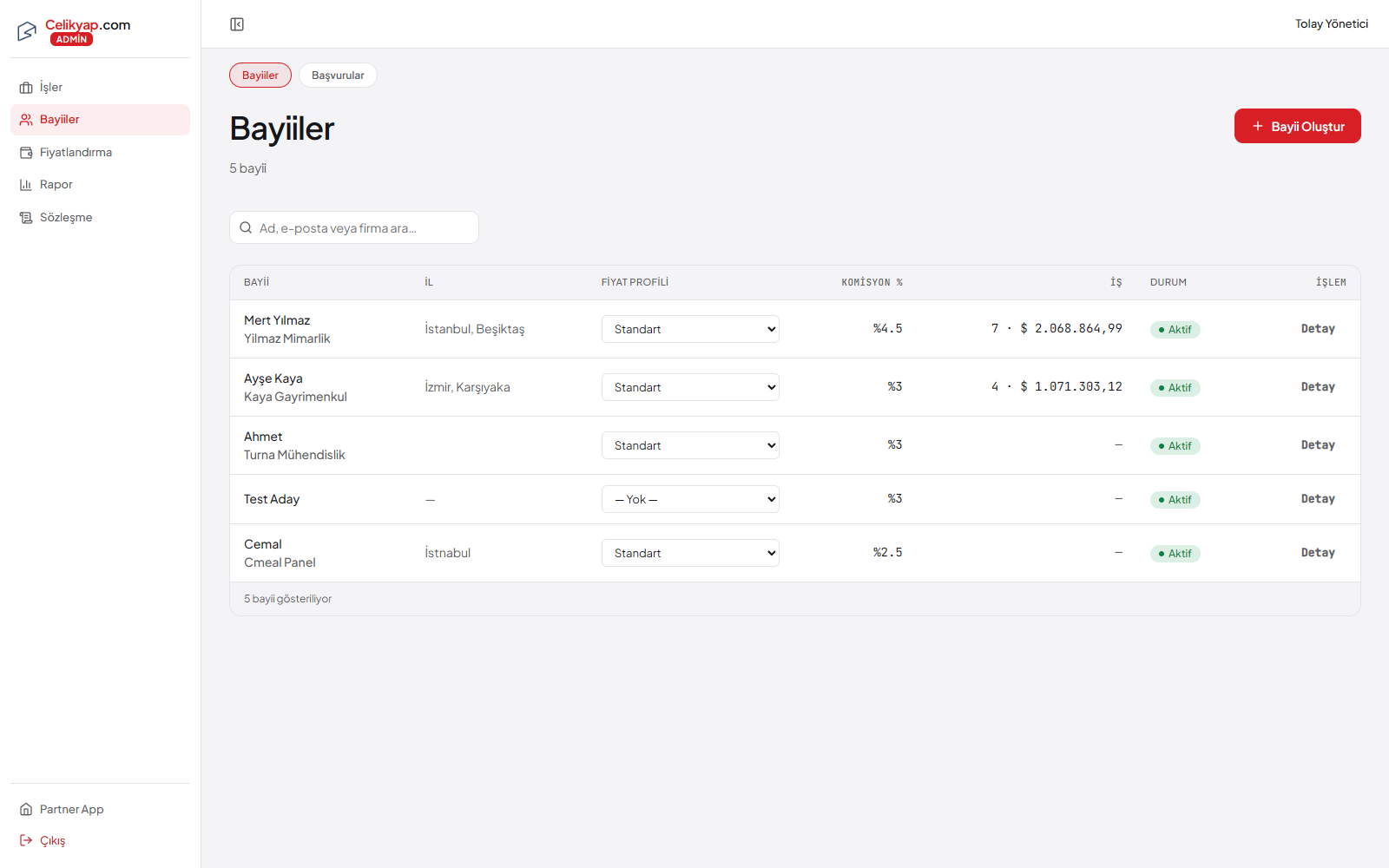Click the Sözleşme document icon
Viewport: 1389px width, 868px height.
click(26, 218)
